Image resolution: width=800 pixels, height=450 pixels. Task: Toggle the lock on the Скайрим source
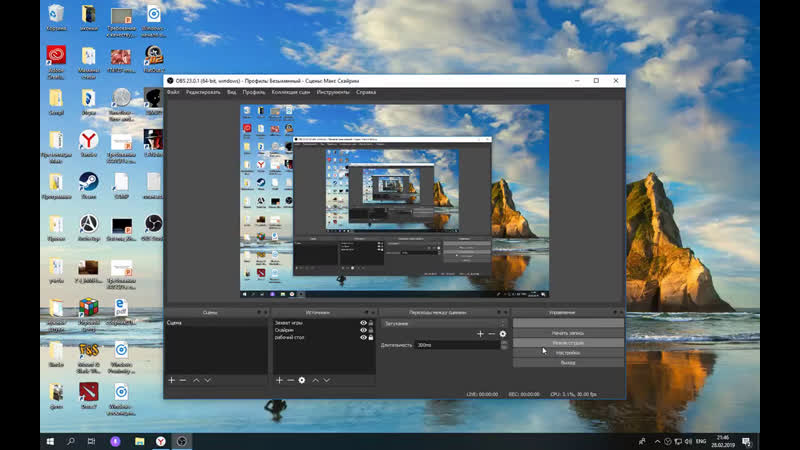(x=371, y=330)
